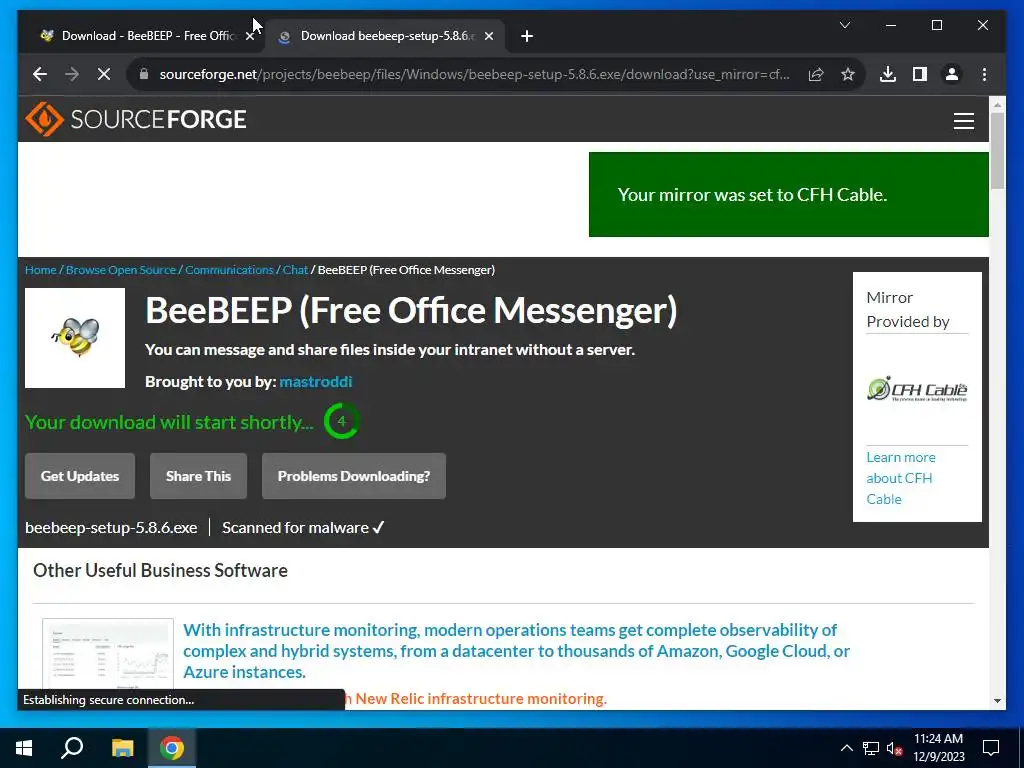Click the download countdown circle
The width and height of the screenshot is (1024, 768).
pyautogui.click(x=341, y=421)
